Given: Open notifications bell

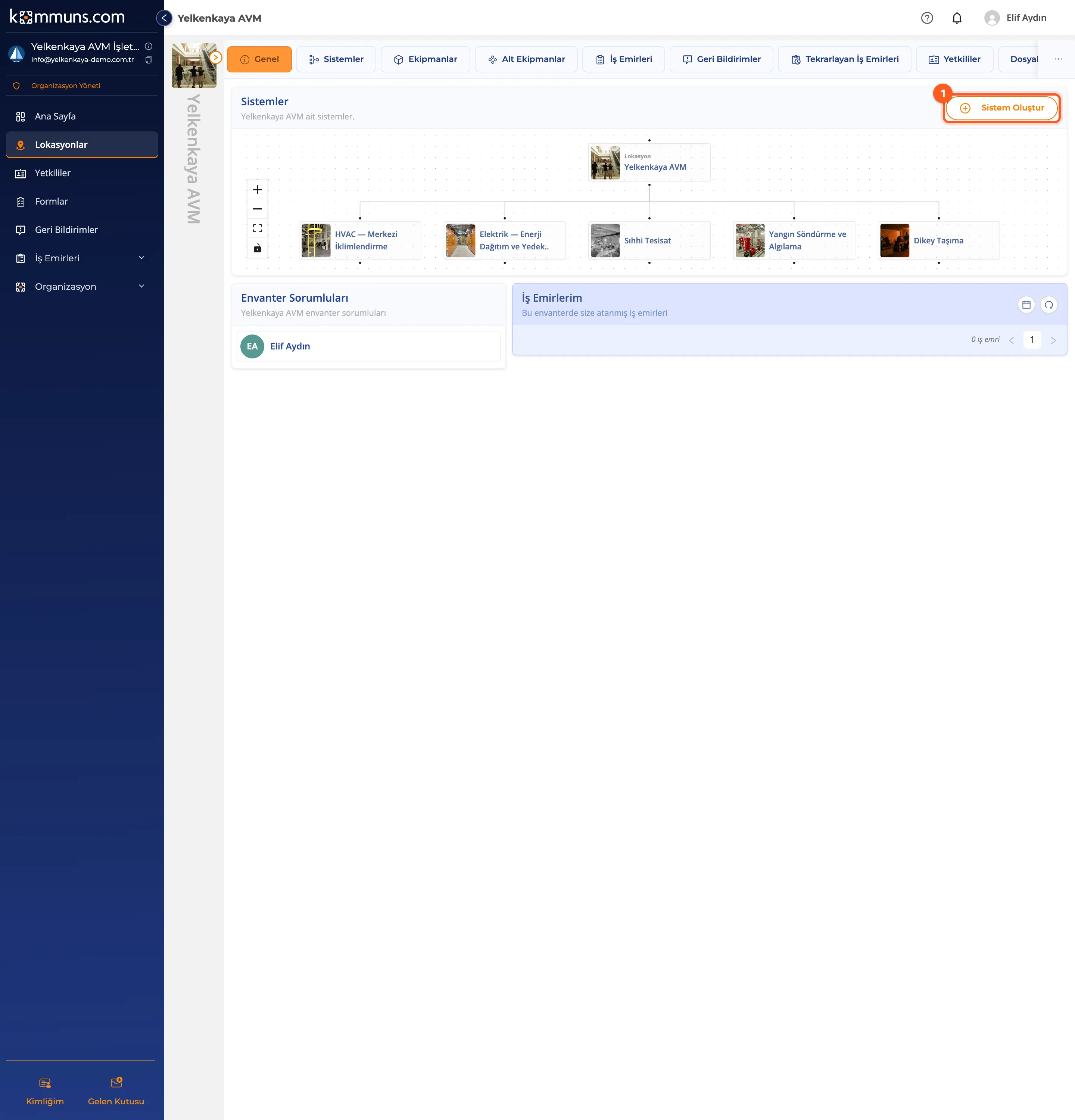Looking at the screenshot, I should click(x=957, y=18).
